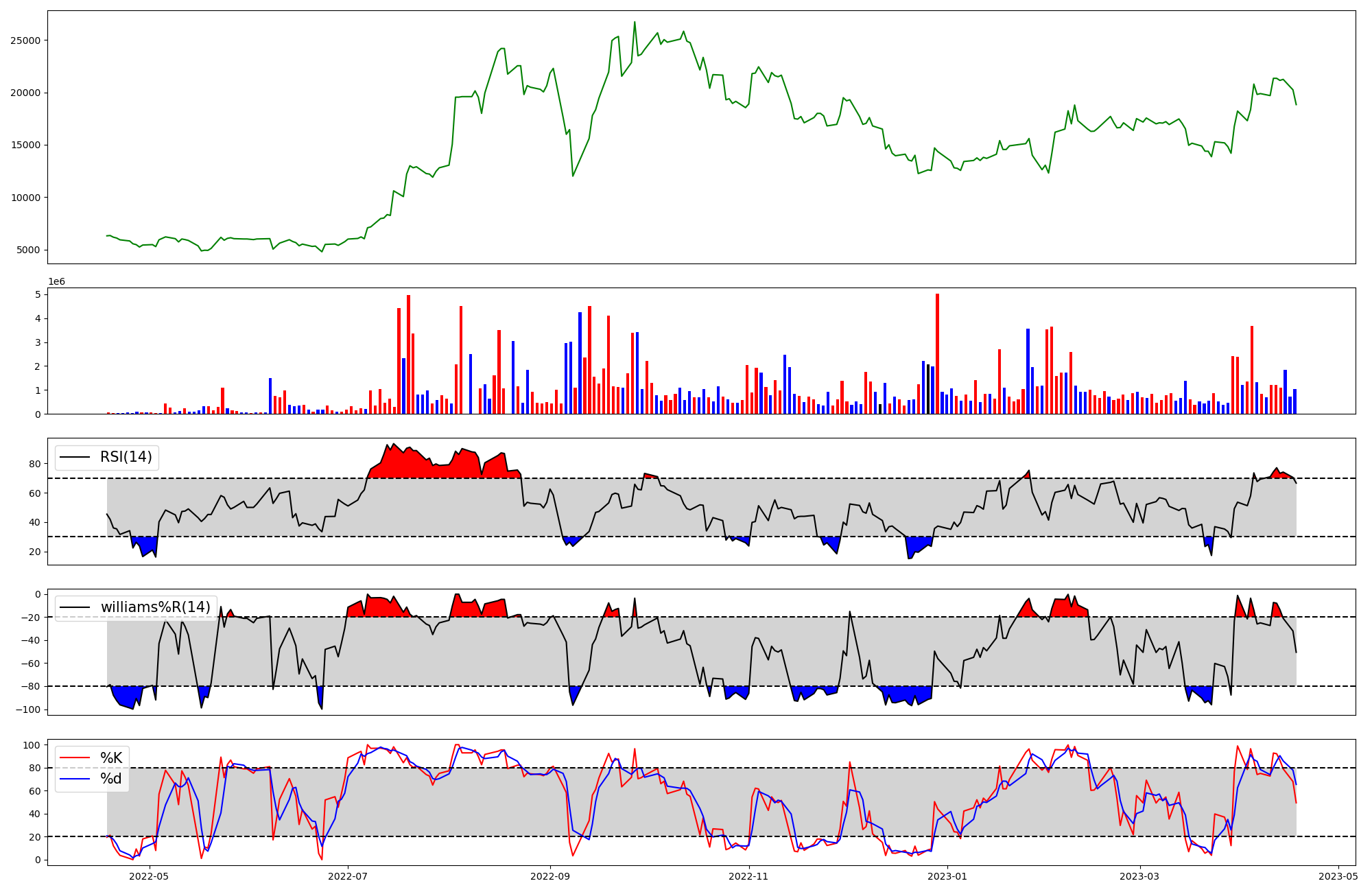1372x892 pixels.
Task: Click the 2023-05 x-axis date label
Action: [1338, 876]
